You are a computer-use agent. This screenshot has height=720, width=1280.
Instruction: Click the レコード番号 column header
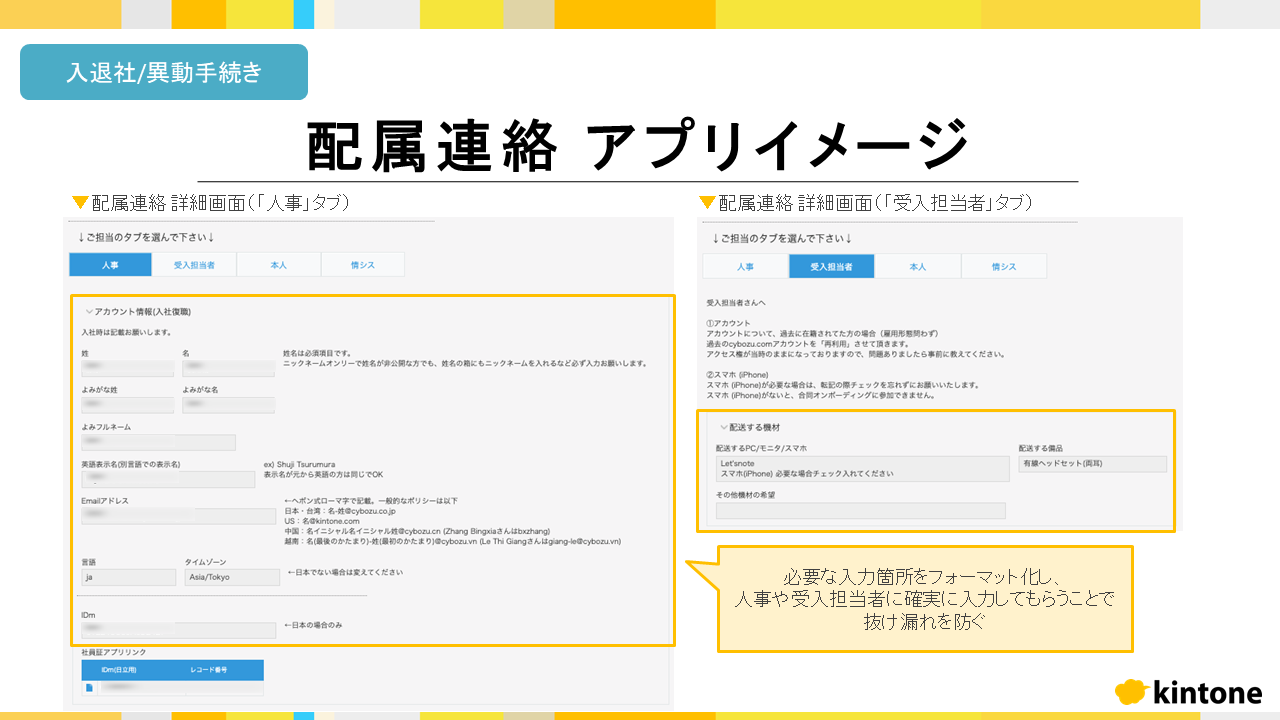click(x=208, y=669)
